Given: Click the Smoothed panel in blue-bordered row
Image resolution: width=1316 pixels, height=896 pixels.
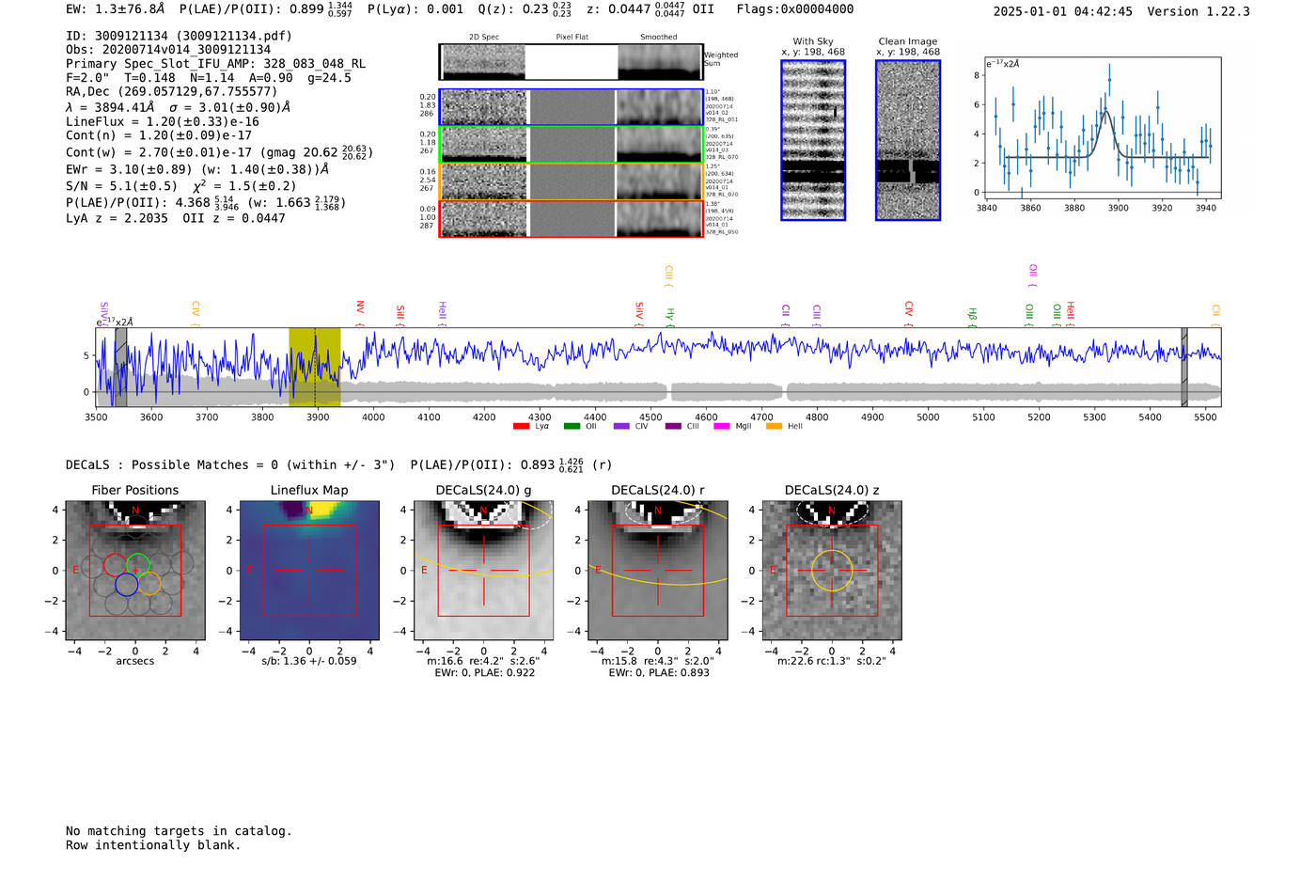Looking at the screenshot, I should point(660,107).
